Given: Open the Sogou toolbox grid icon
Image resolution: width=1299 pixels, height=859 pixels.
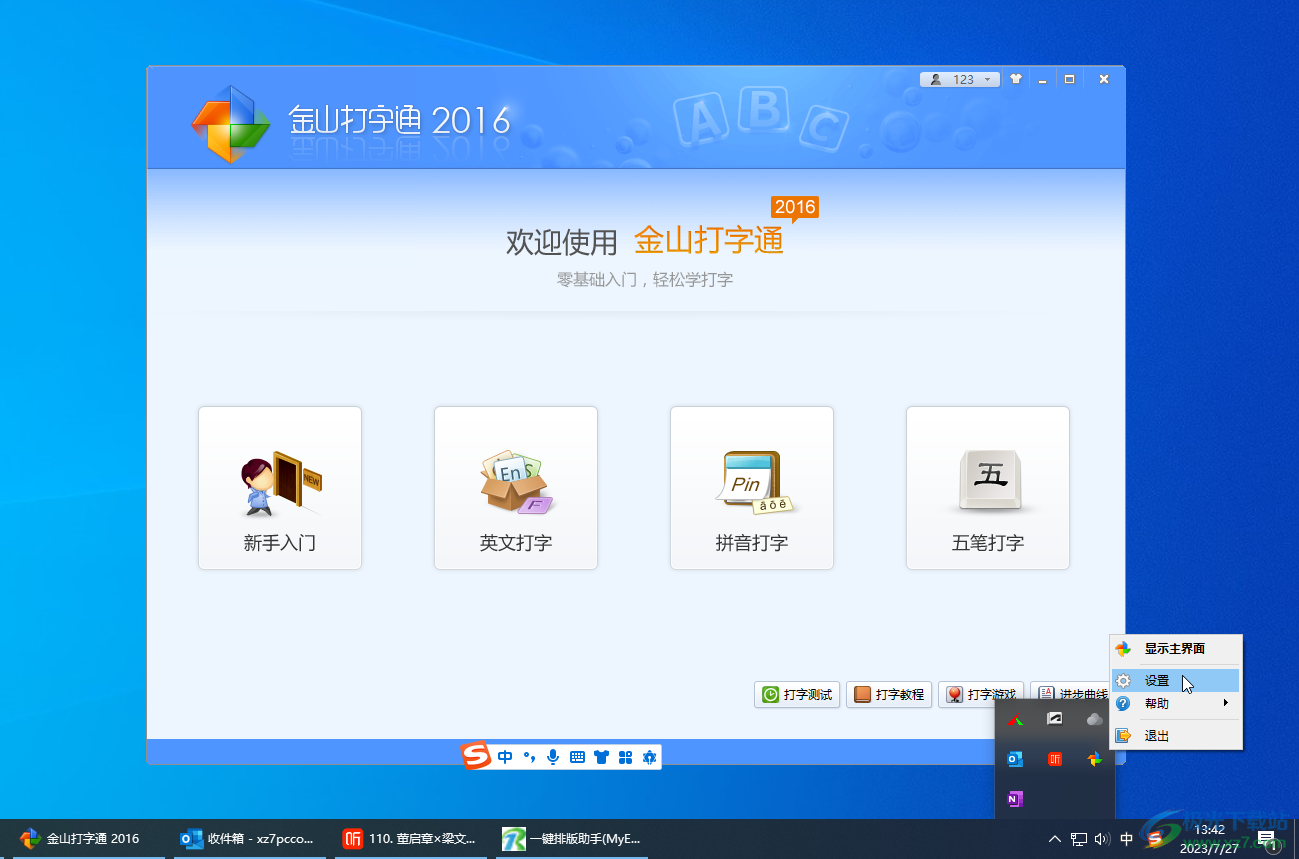Looking at the screenshot, I should coord(626,757).
